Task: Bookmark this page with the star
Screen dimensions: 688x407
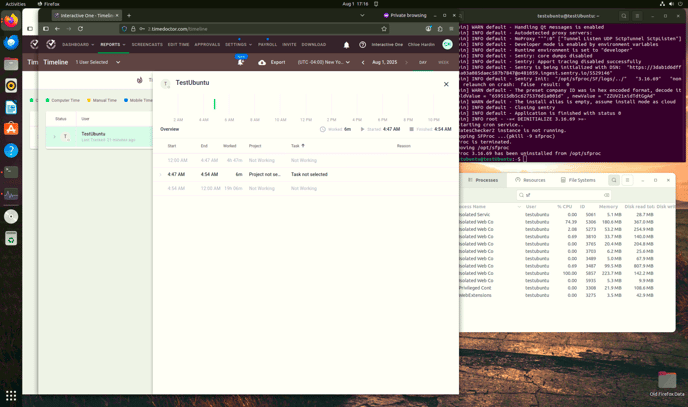Action: click(384, 29)
